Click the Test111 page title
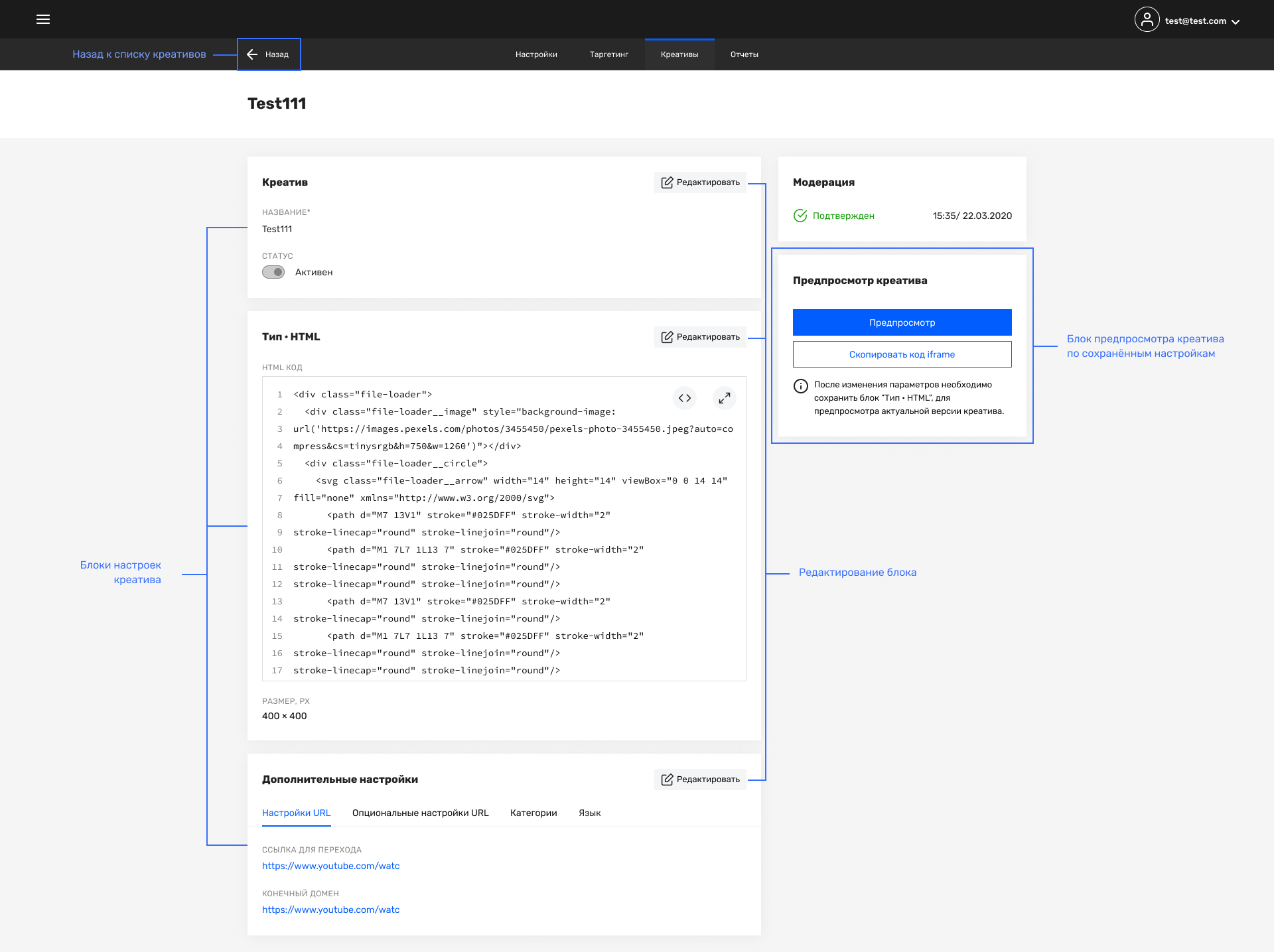This screenshot has width=1274, height=952. point(277,103)
